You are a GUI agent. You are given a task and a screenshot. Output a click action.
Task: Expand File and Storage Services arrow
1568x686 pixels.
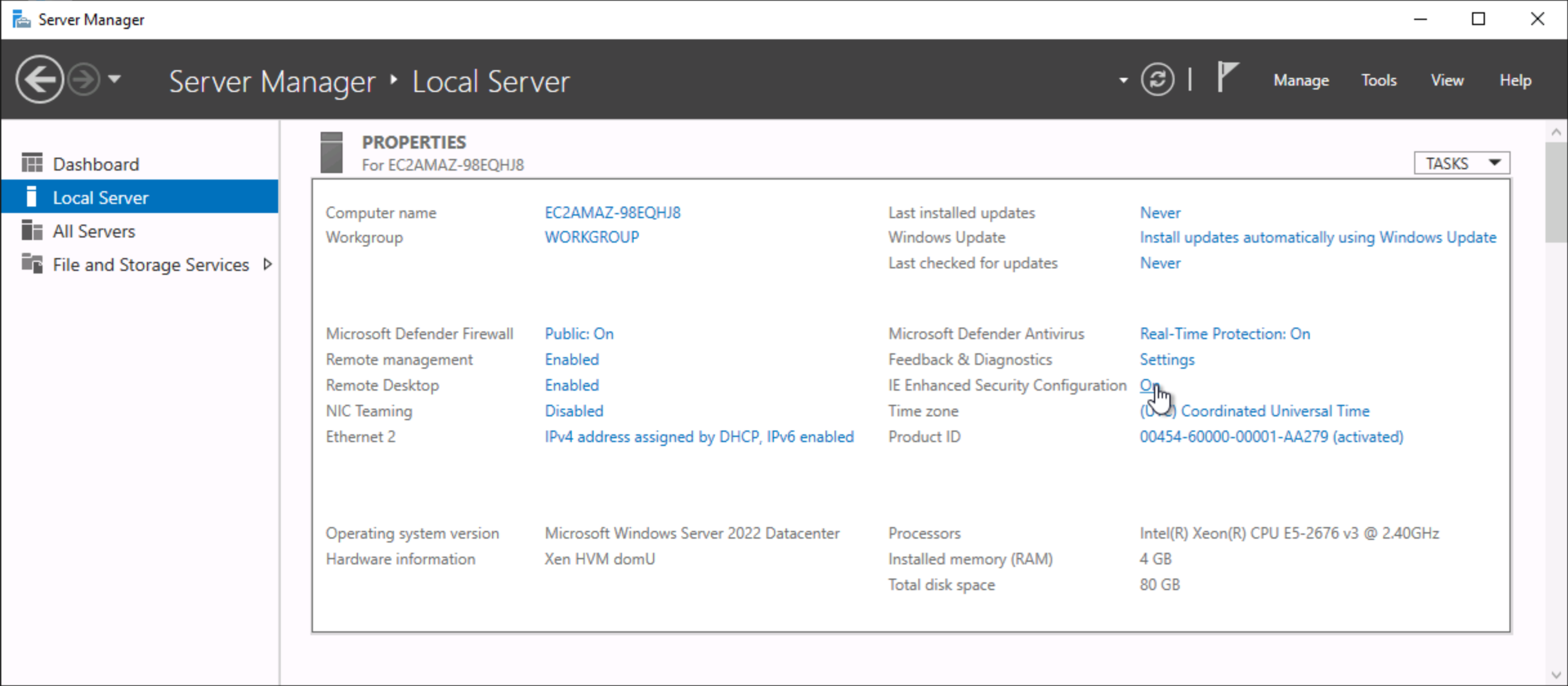coord(267,264)
